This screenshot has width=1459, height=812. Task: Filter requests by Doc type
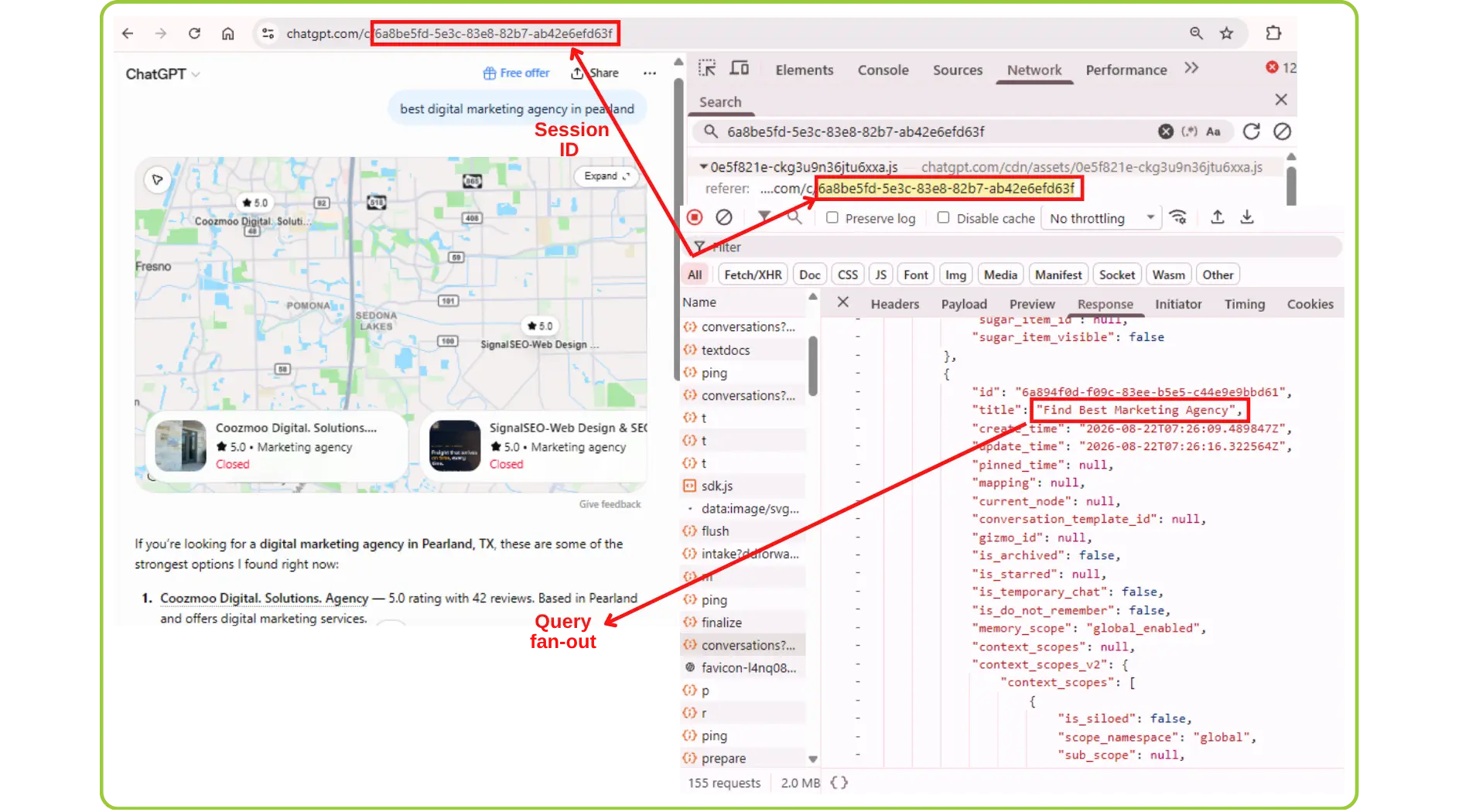tap(809, 275)
